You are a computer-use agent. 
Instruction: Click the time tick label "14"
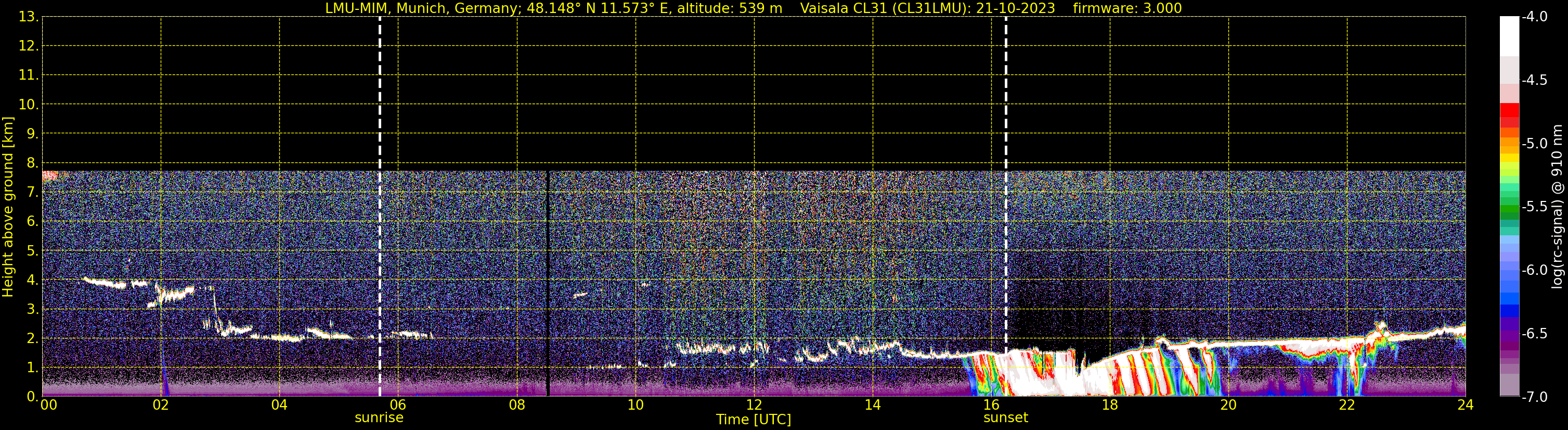[x=873, y=405]
